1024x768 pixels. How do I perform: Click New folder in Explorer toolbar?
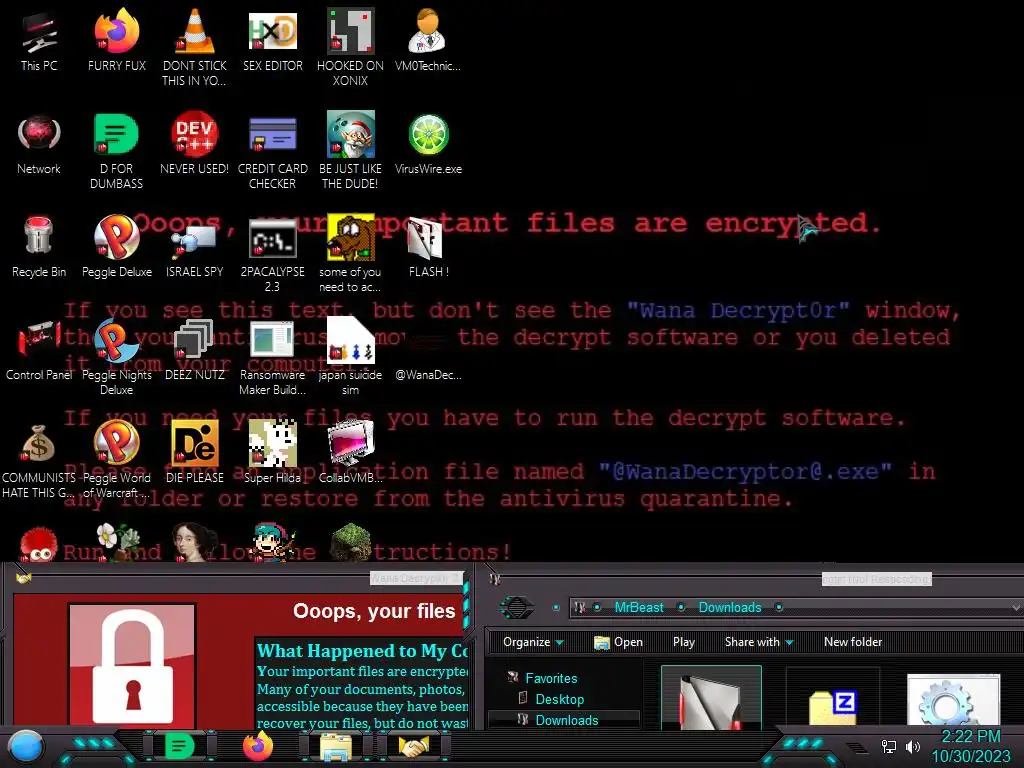click(x=853, y=642)
